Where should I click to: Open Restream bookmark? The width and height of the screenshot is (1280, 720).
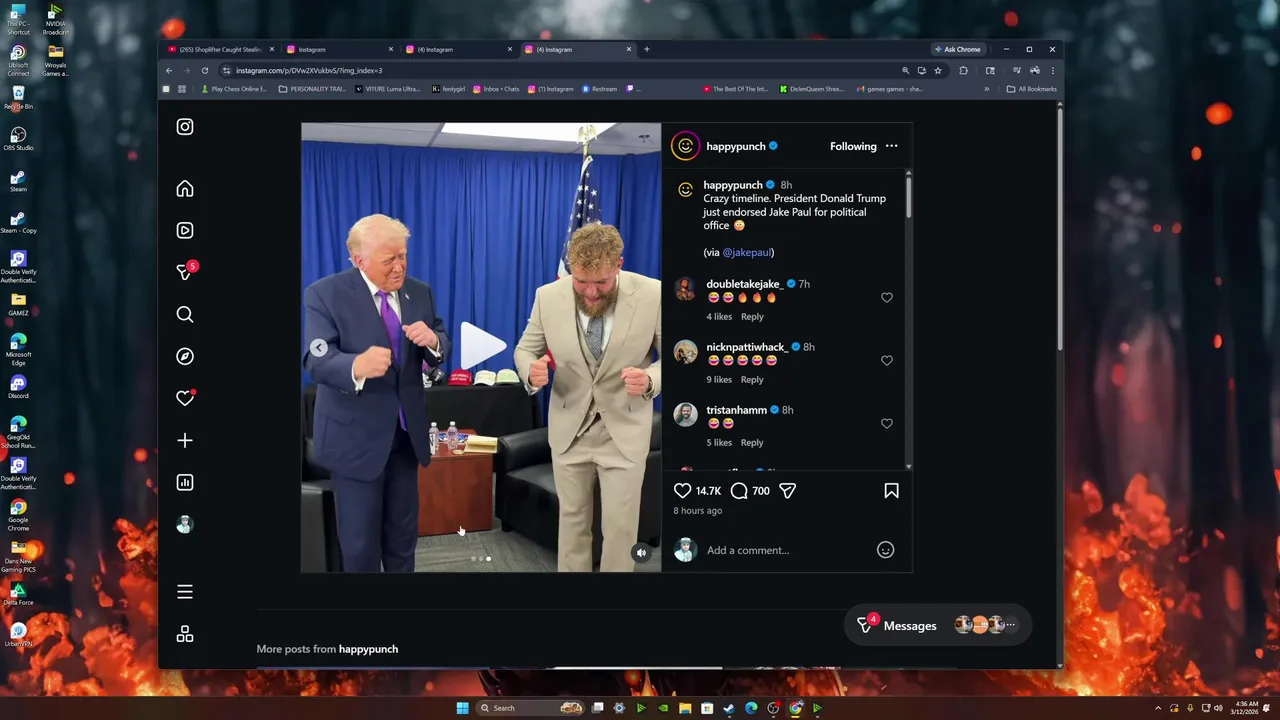600,89
